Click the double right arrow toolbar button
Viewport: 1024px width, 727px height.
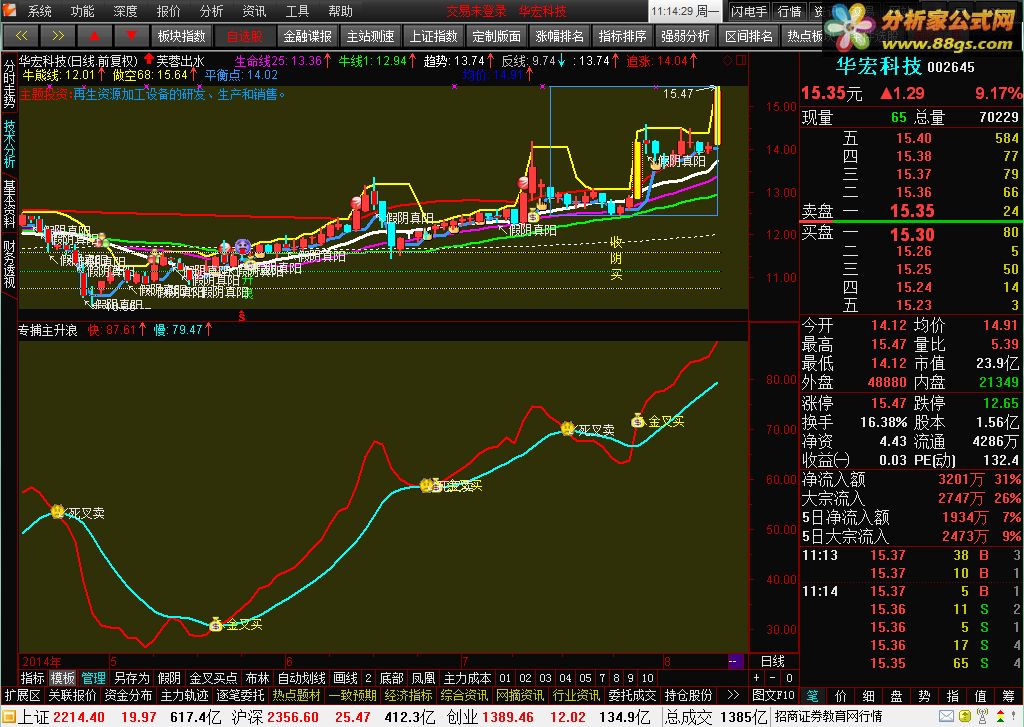point(57,37)
